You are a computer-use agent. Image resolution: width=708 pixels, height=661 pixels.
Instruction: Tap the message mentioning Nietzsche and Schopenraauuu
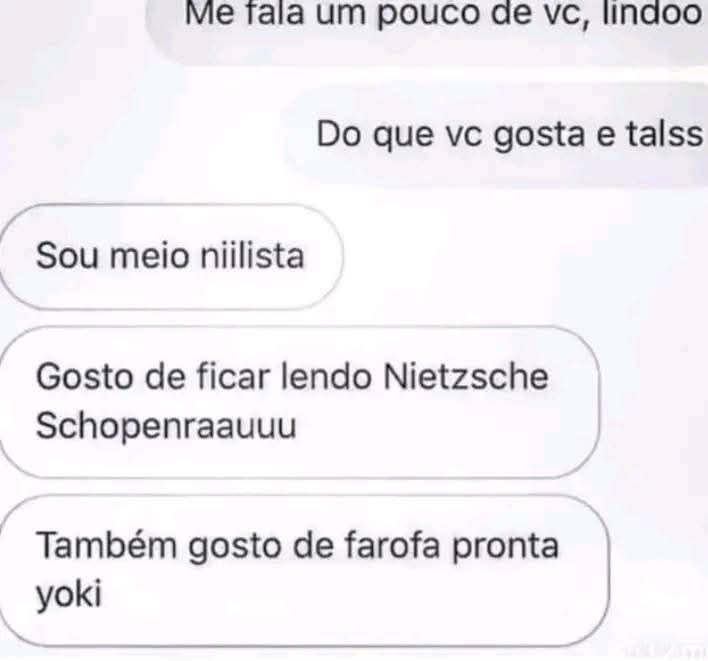299,402
